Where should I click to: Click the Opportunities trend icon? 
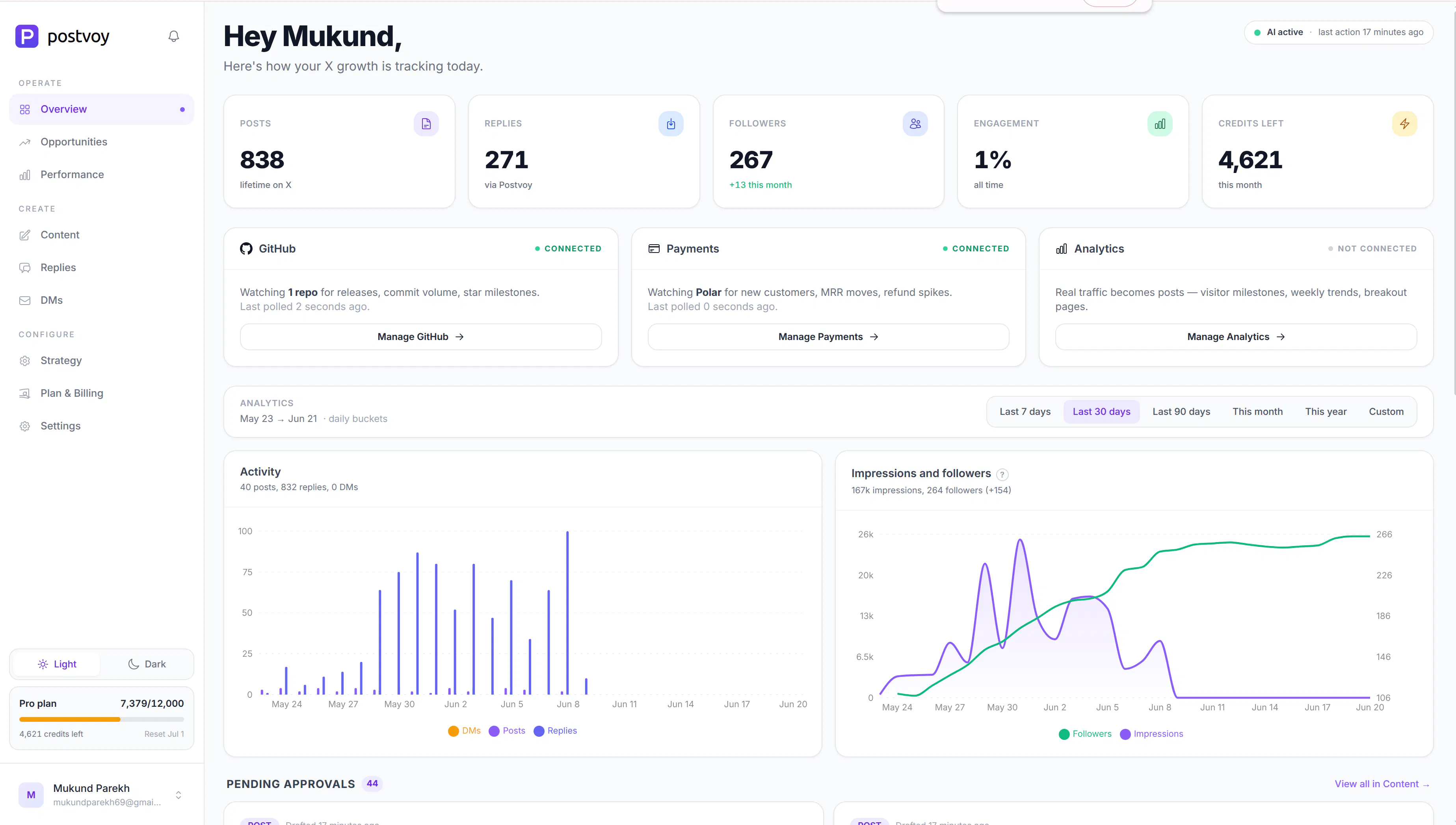click(25, 142)
